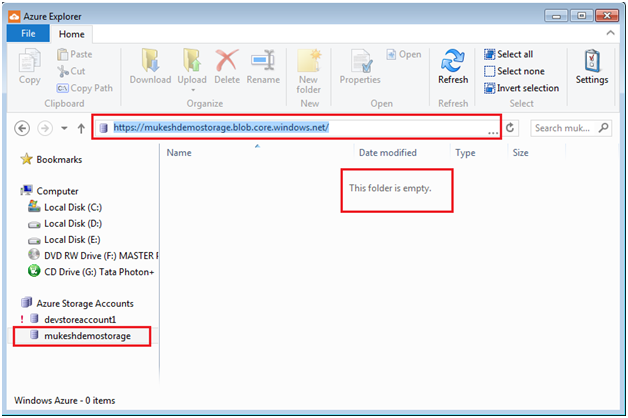Image resolution: width=628 pixels, height=418 pixels.
Task: Click Select all in the Select group
Action: pos(509,54)
